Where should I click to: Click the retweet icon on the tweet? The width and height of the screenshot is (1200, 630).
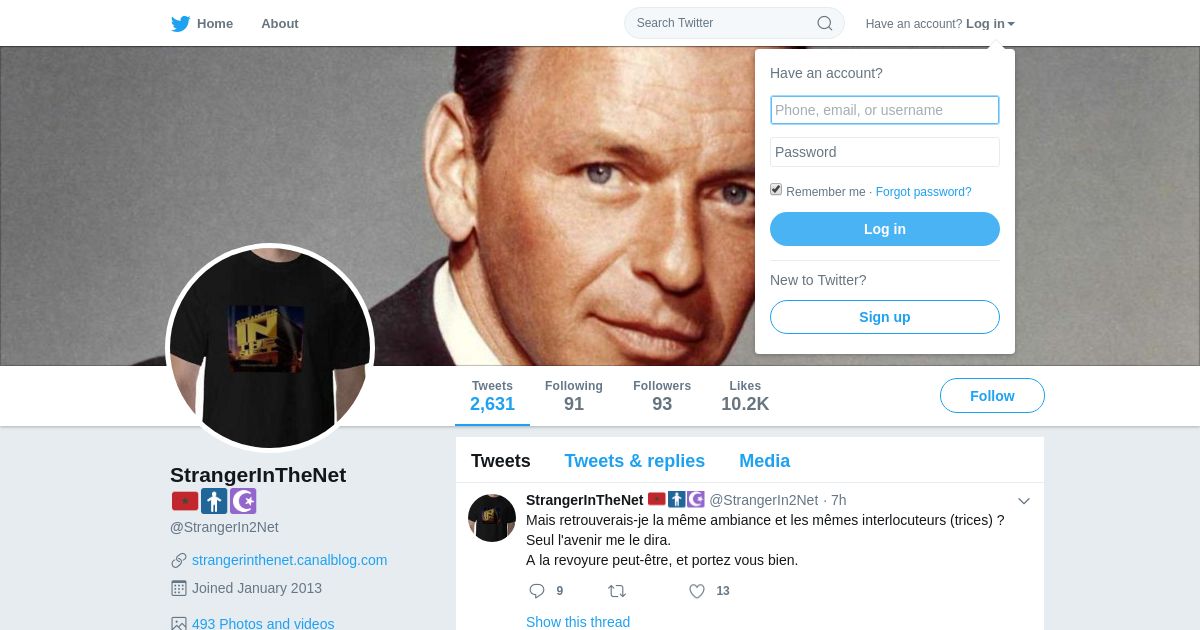pos(617,591)
